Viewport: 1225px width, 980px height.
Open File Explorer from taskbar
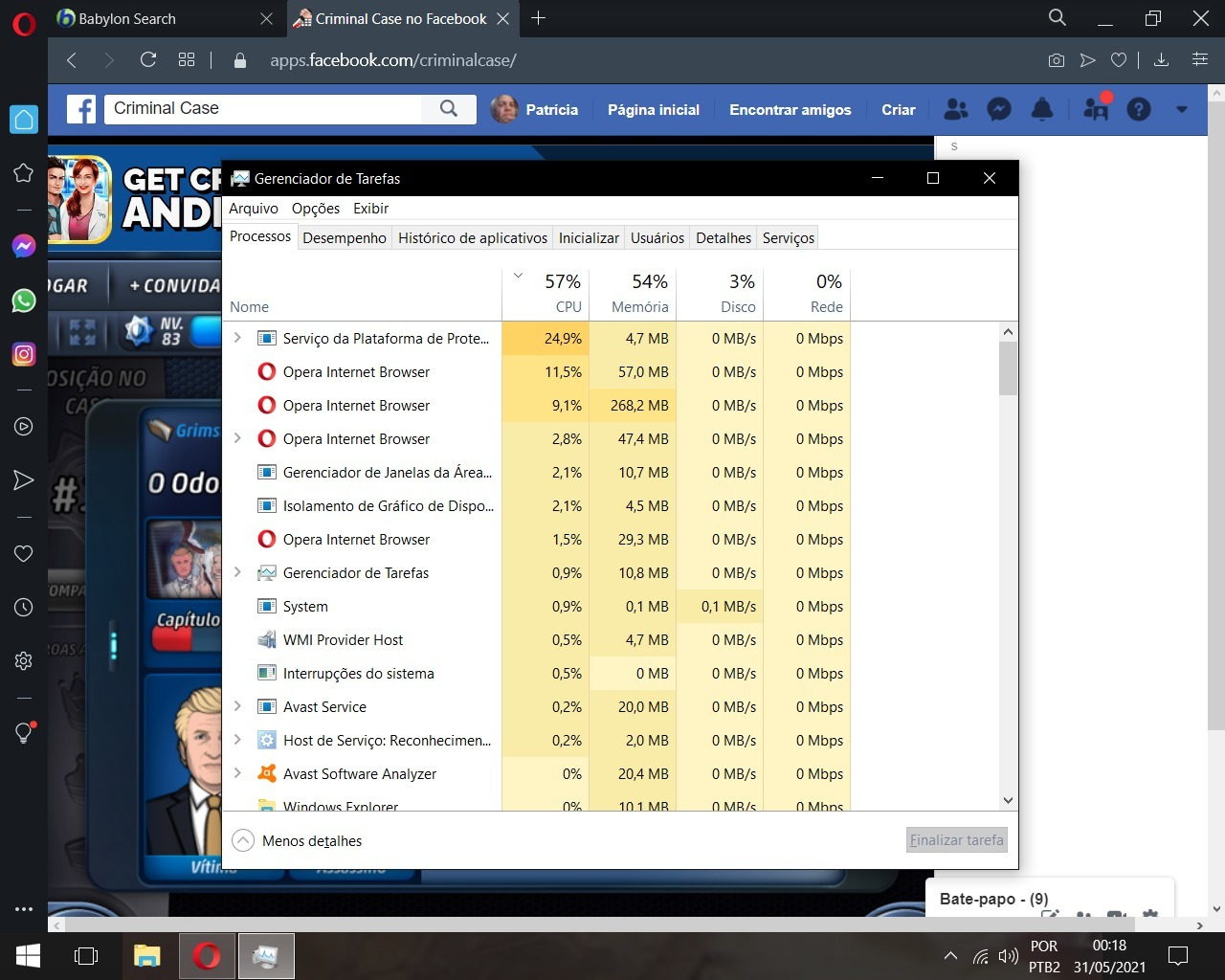point(146,955)
